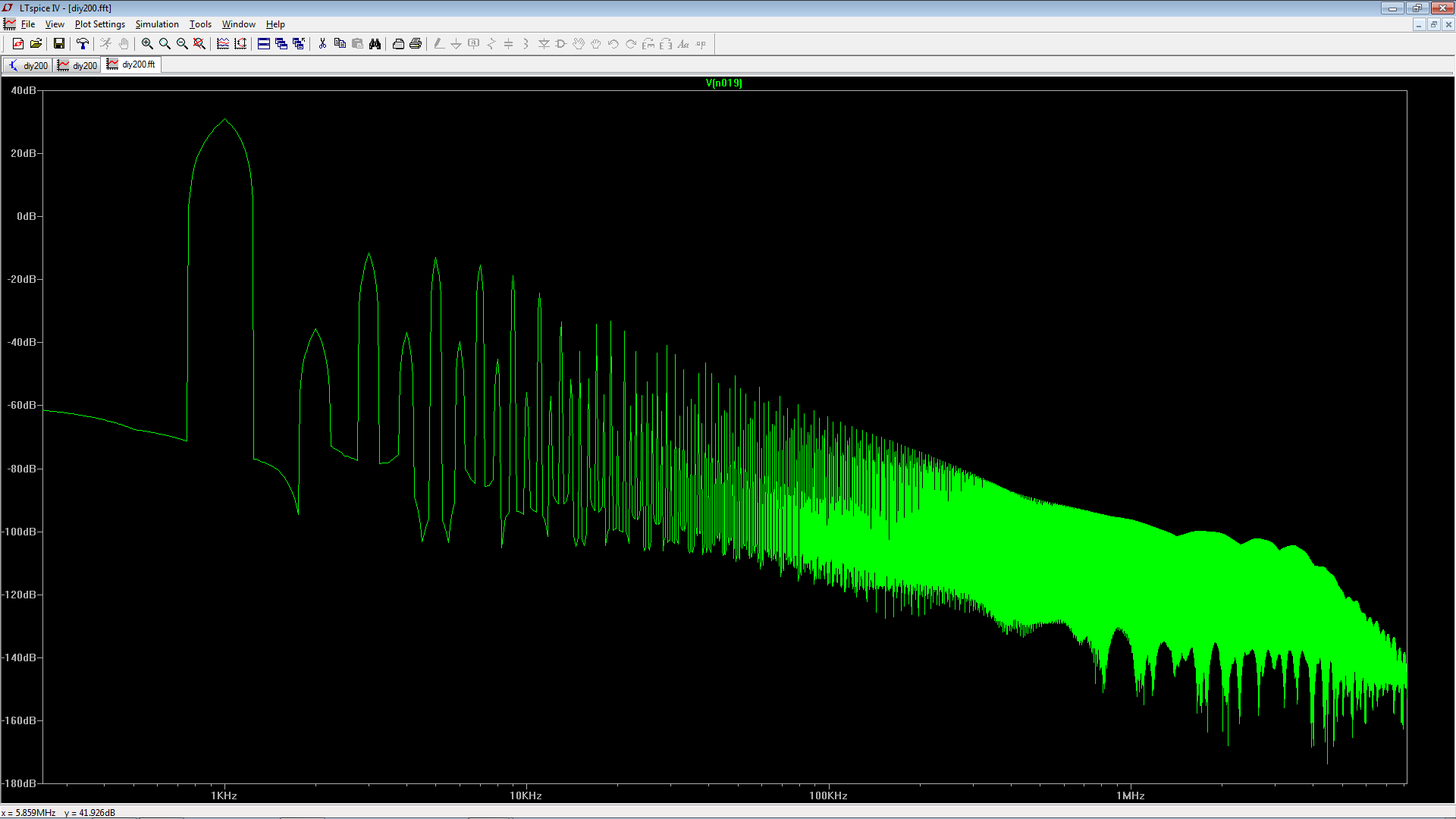Open the File menu

pos(28,24)
